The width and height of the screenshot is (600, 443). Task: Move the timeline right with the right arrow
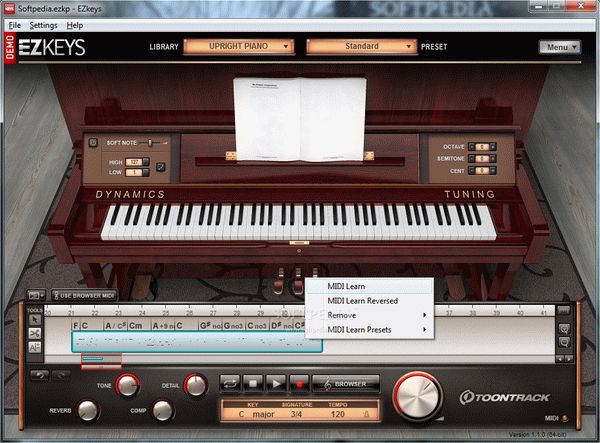pos(569,359)
